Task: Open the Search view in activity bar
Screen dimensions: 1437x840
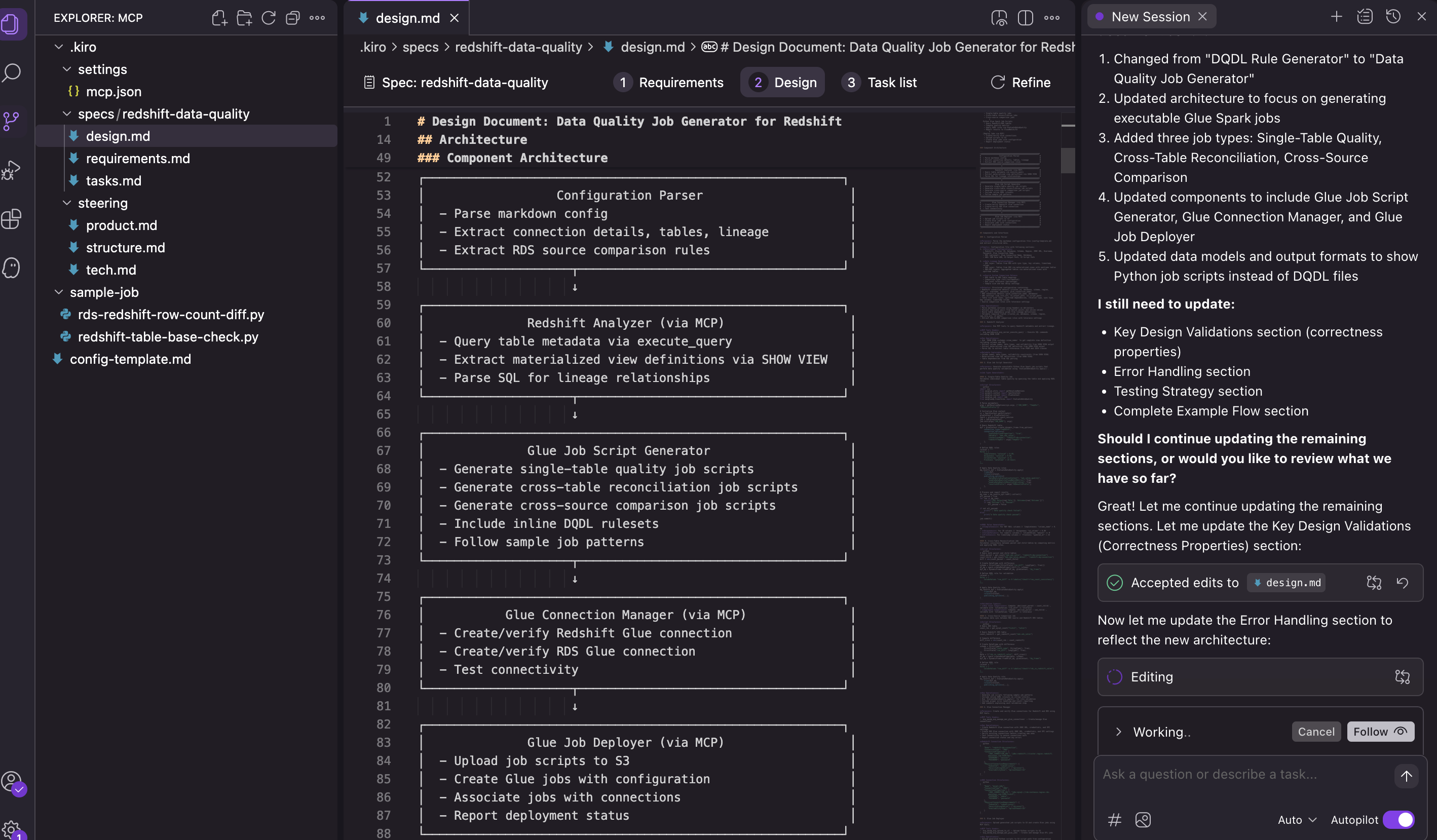Action: 12,72
